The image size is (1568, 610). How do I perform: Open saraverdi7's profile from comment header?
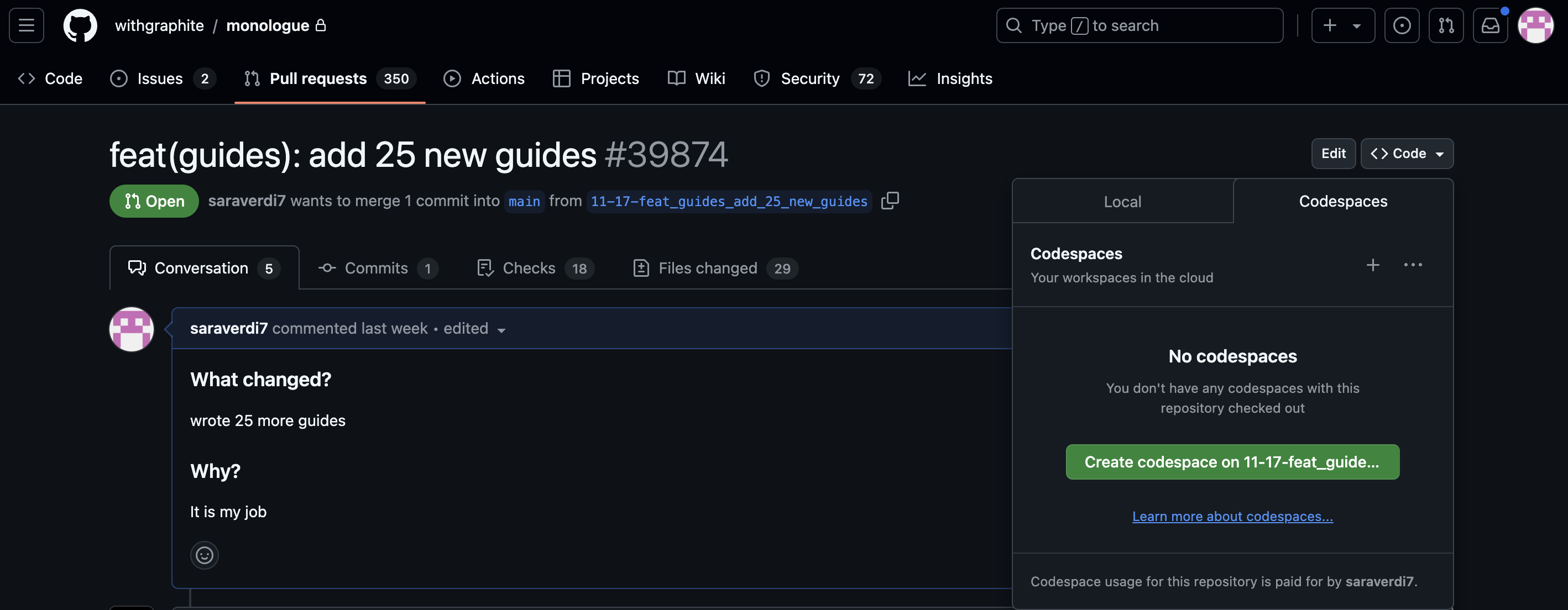pos(229,328)
